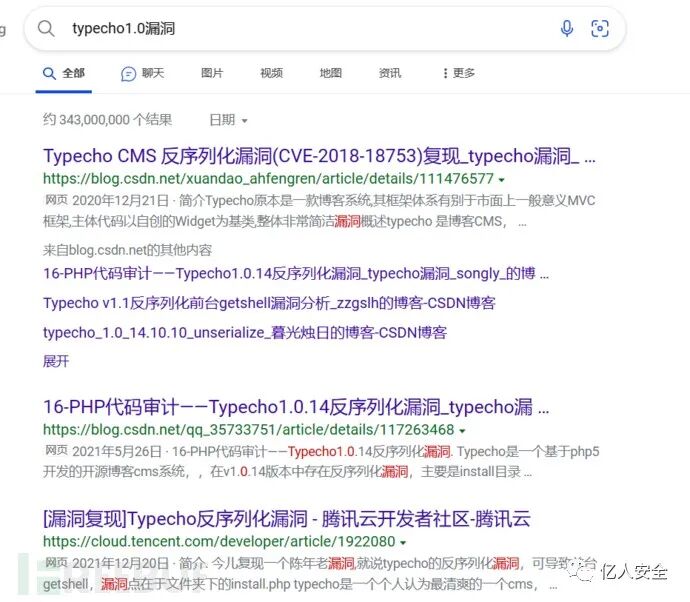
Task: Select the 全部 tab
Action: [x=64, y=73]
